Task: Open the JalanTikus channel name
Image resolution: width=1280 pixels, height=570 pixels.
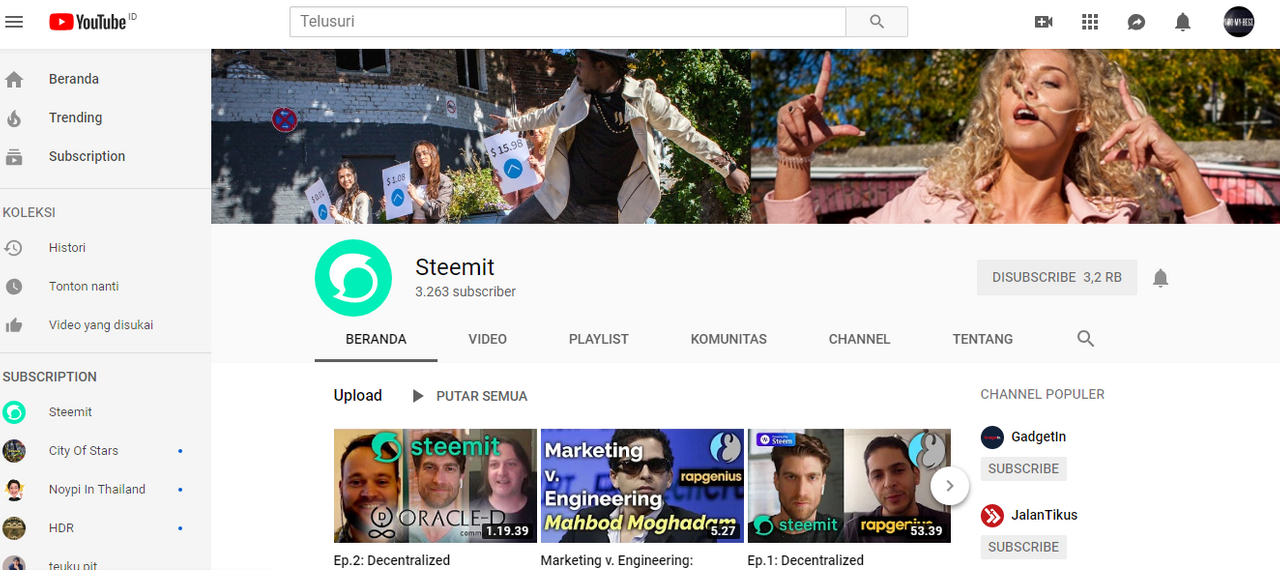Action: [x=1045, y=515]
